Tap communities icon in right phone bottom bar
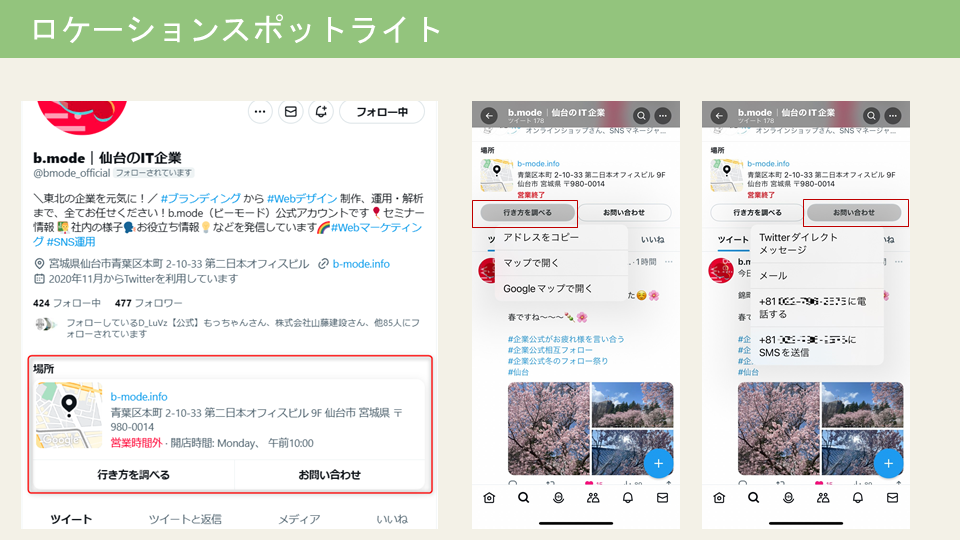Screen dimensions: 960x540 (x=823, y=498)
